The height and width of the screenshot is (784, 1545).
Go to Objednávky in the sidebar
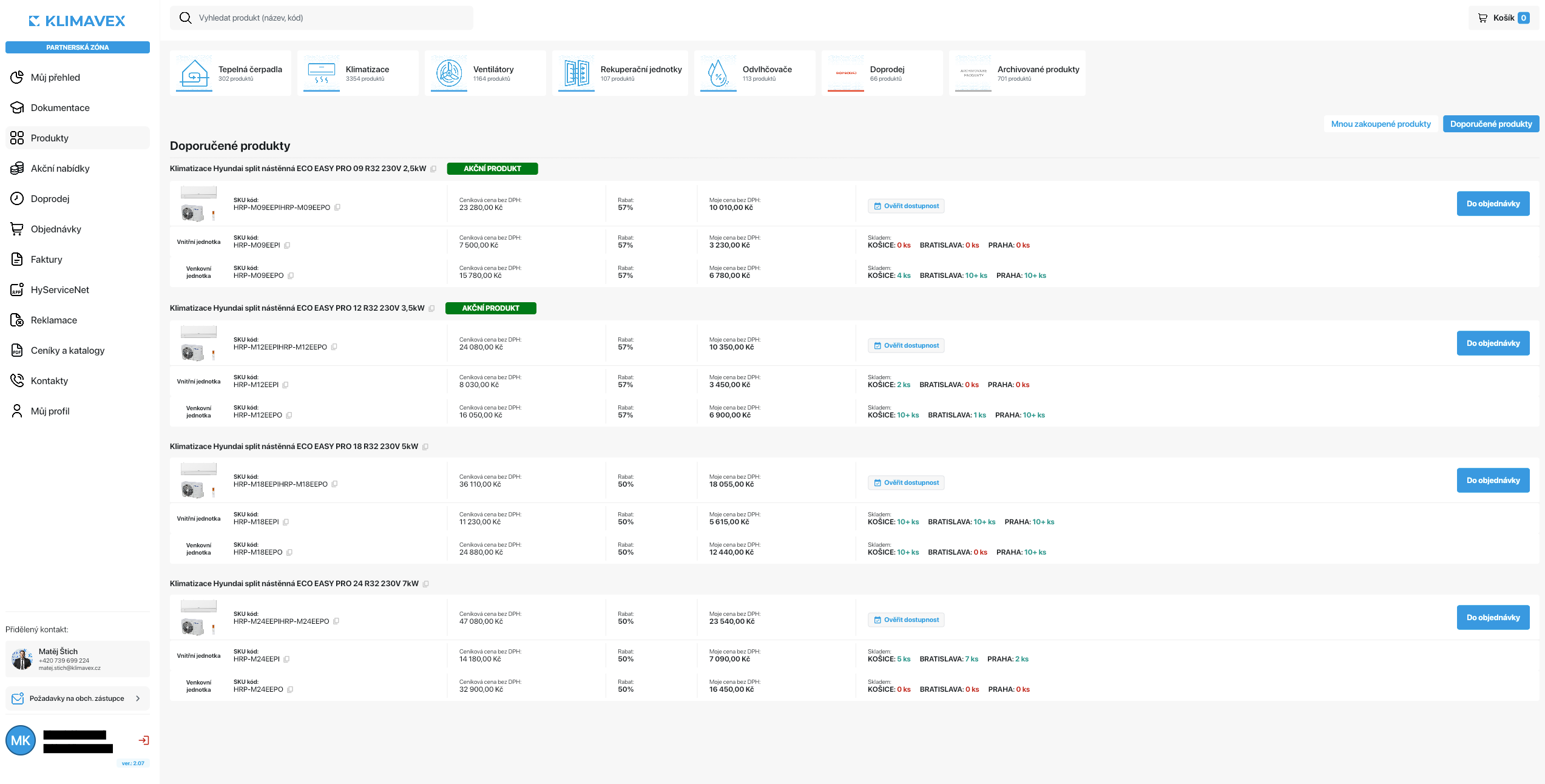click(x=78, y=229)
